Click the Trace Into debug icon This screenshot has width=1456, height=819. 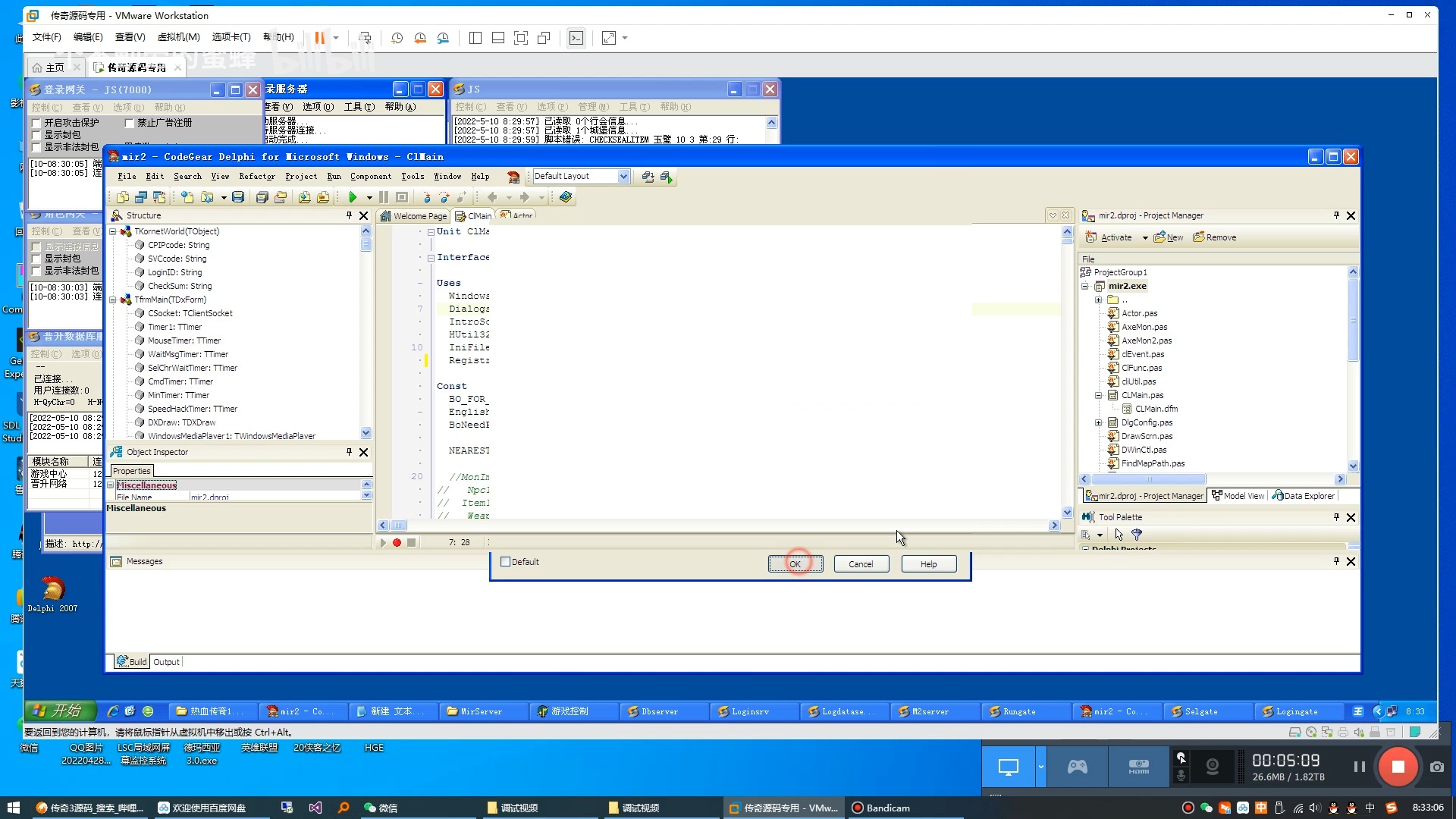427,197
